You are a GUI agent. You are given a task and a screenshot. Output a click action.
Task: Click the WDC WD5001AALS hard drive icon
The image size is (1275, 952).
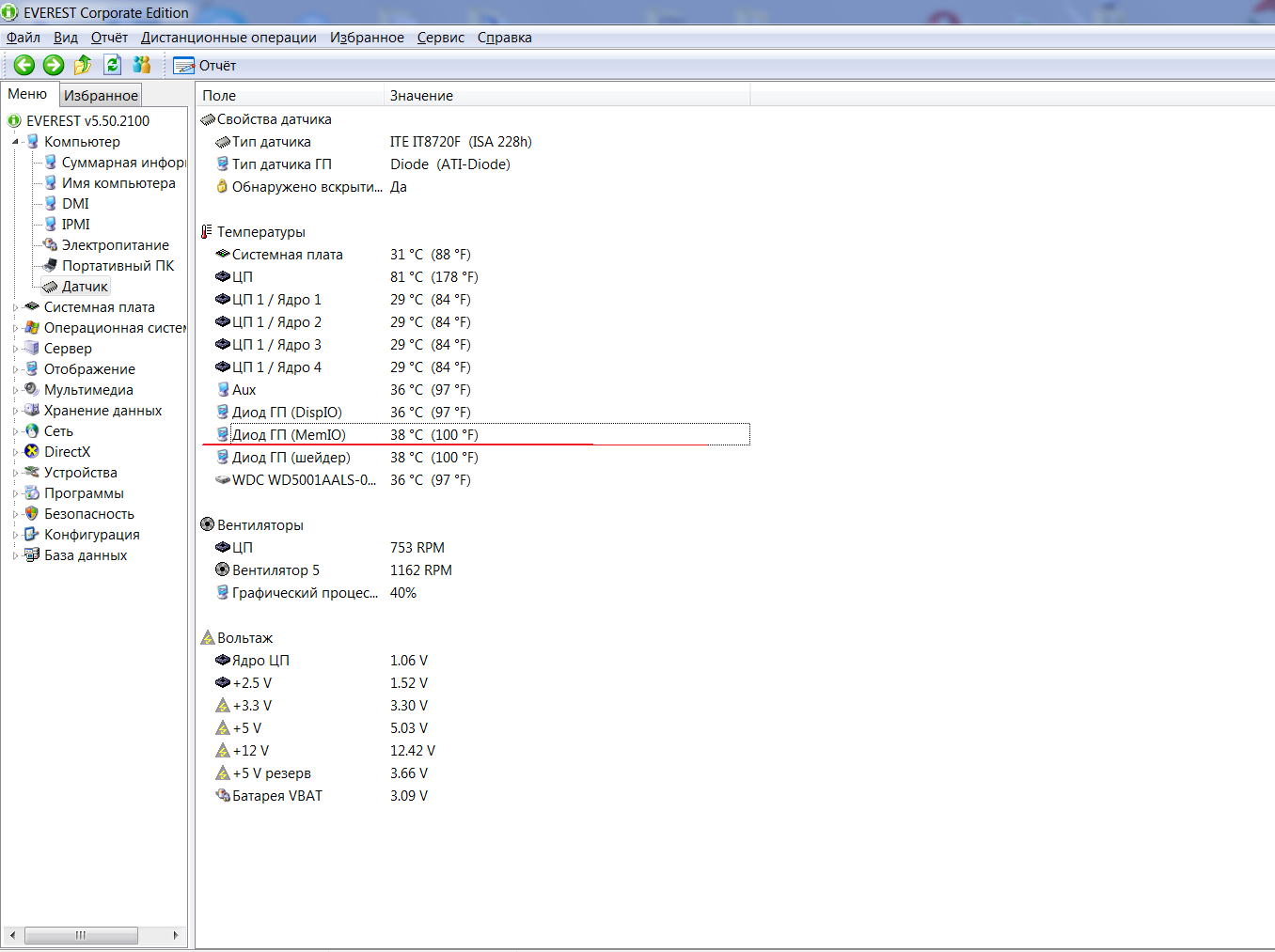click(223, 480)
